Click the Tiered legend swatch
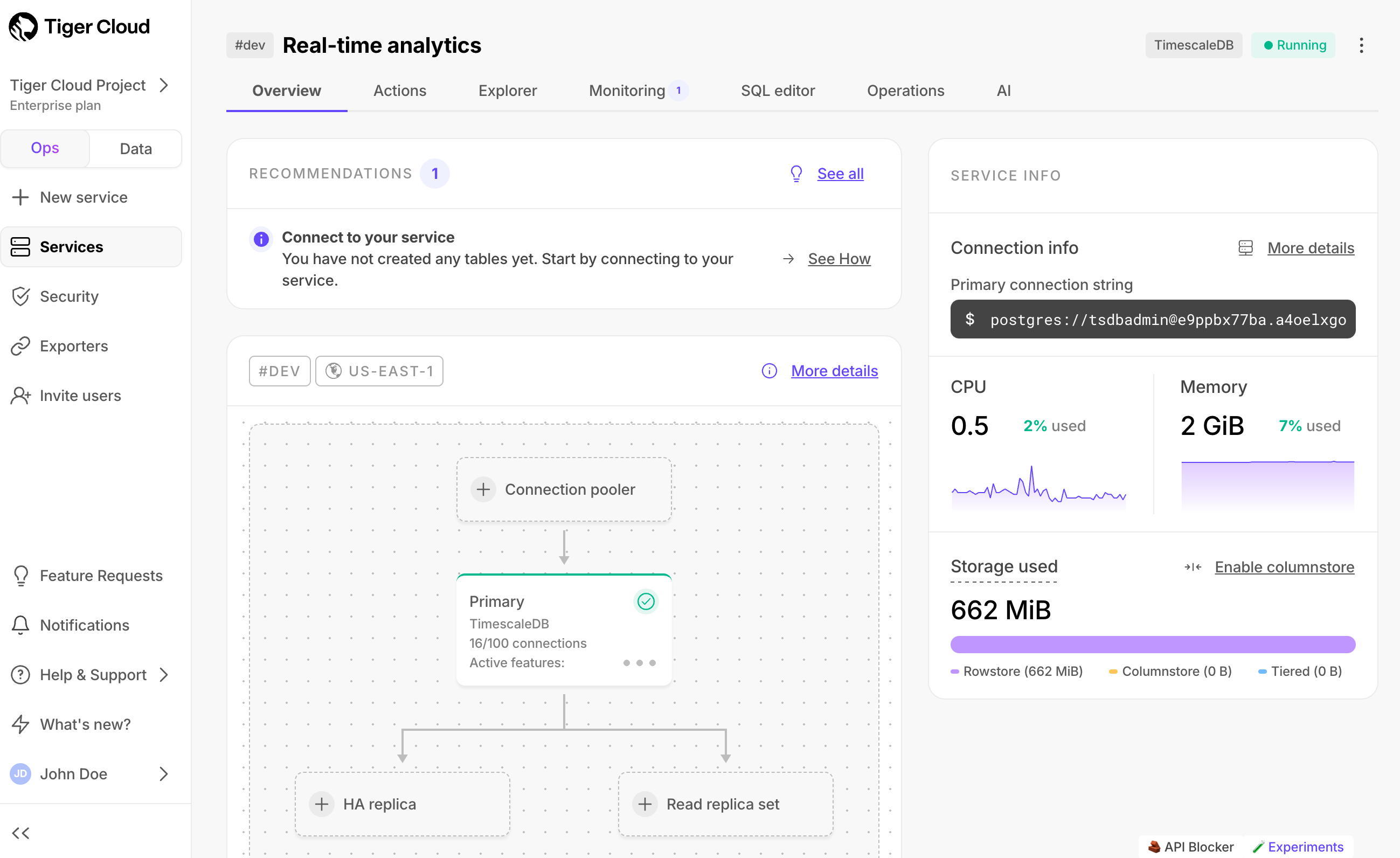Screen dimensions: 1400x858 1262,672
